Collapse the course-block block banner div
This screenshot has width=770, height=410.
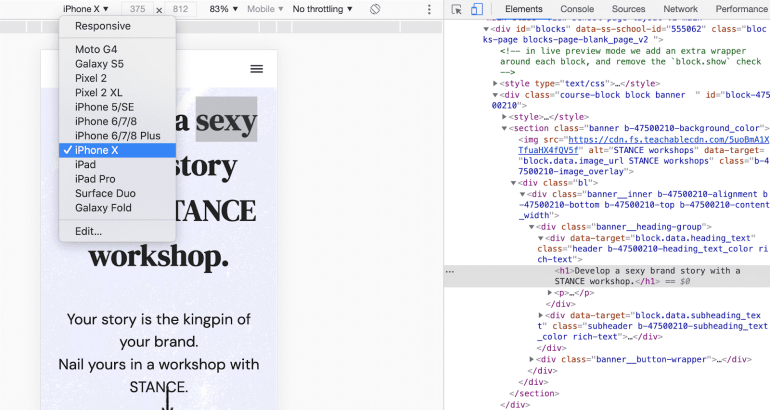(495, 95)
